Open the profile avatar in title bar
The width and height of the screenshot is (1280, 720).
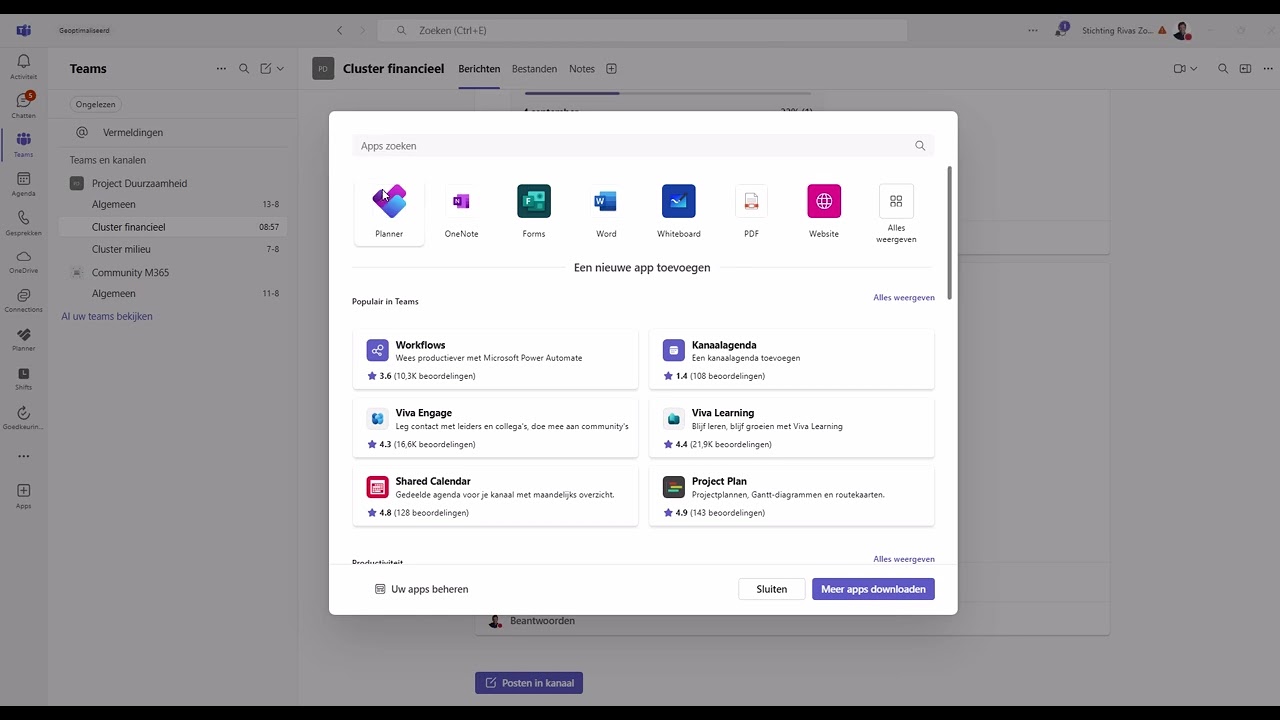click(x=1182, y=30)
